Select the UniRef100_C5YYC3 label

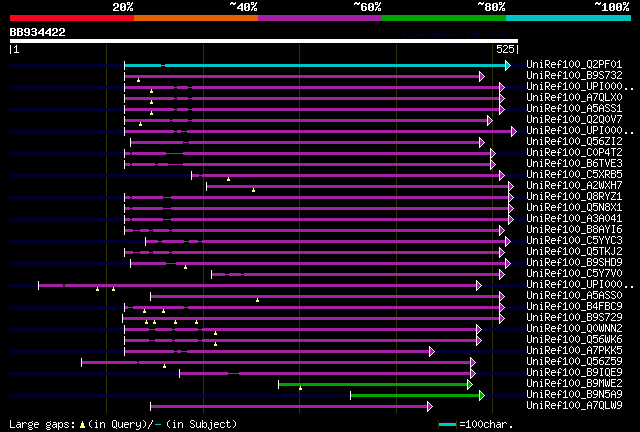click(574, 241)
